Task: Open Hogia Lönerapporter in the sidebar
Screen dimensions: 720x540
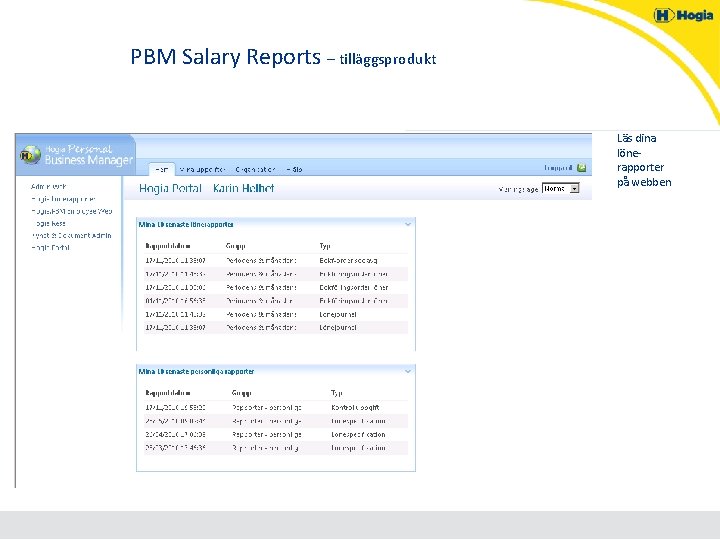Action: click(x=63, y=199)
